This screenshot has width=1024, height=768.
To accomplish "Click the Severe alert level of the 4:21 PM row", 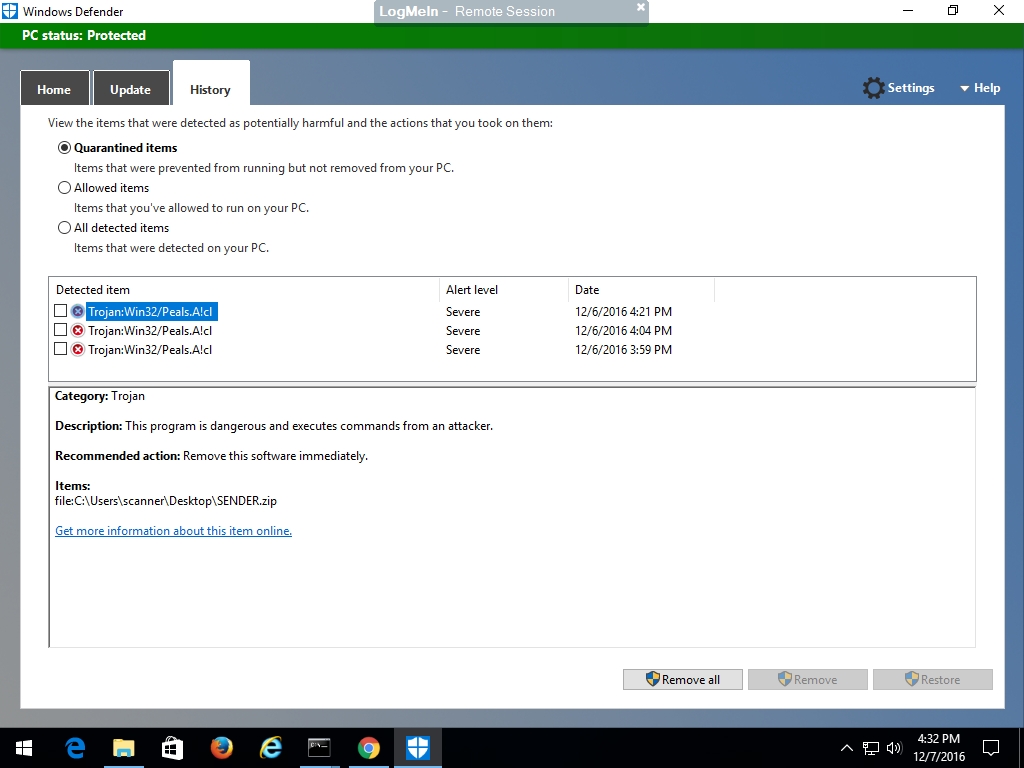I will coord(463,312).
